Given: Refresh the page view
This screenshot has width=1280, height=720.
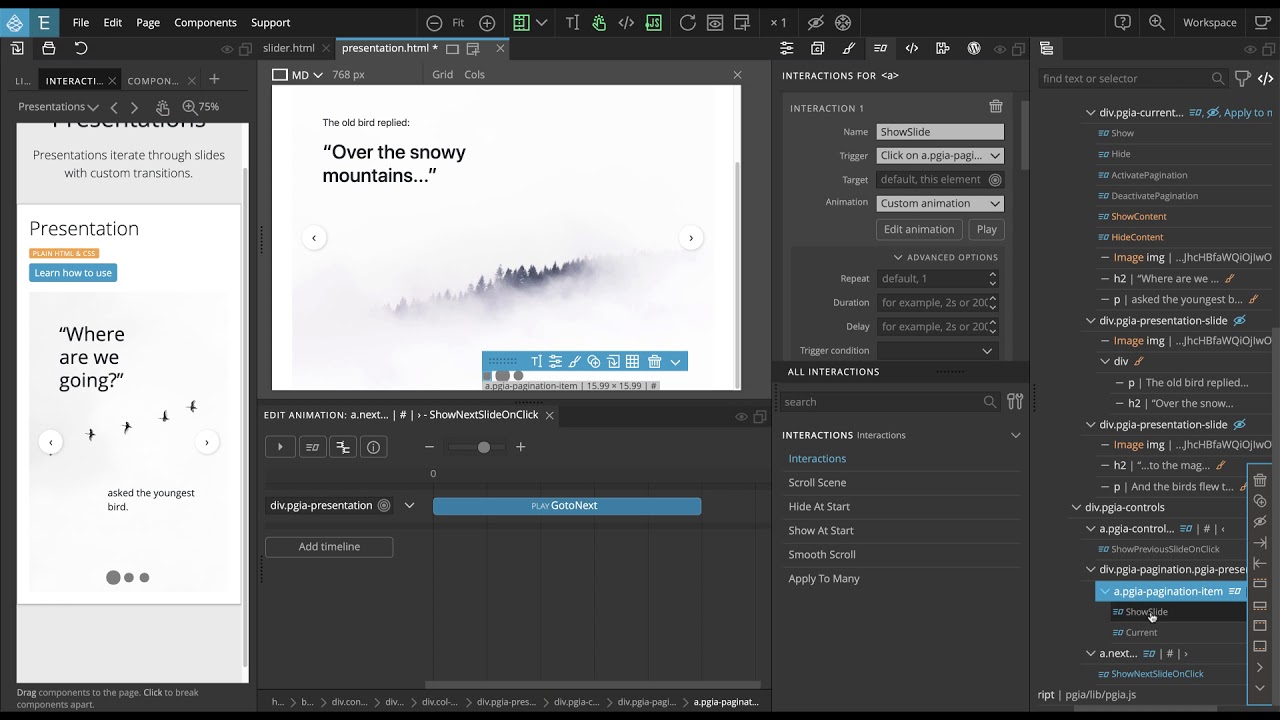Looking at the screenshot, I should (x=687, y=22).
